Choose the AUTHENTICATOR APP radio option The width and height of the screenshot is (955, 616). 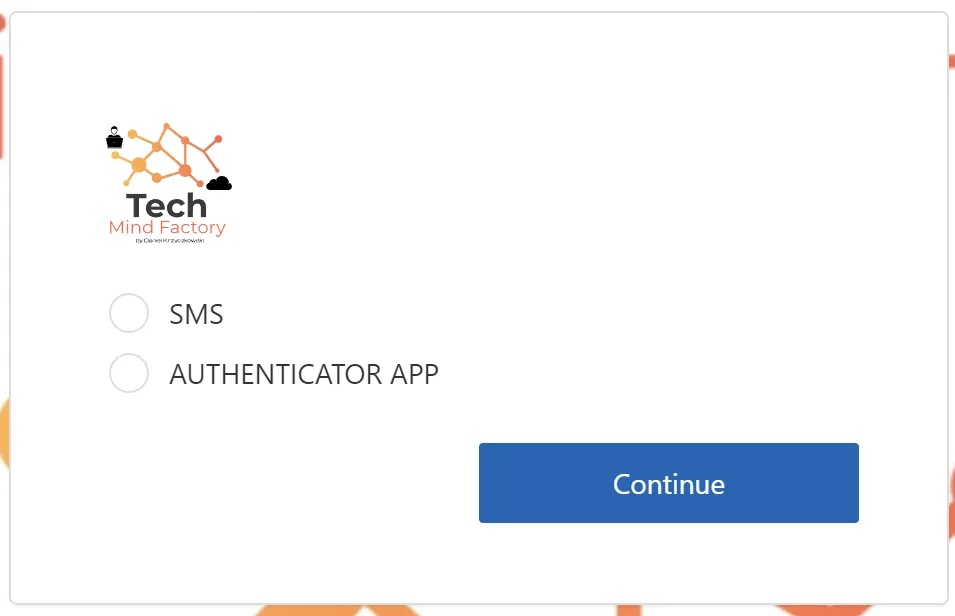129,373
